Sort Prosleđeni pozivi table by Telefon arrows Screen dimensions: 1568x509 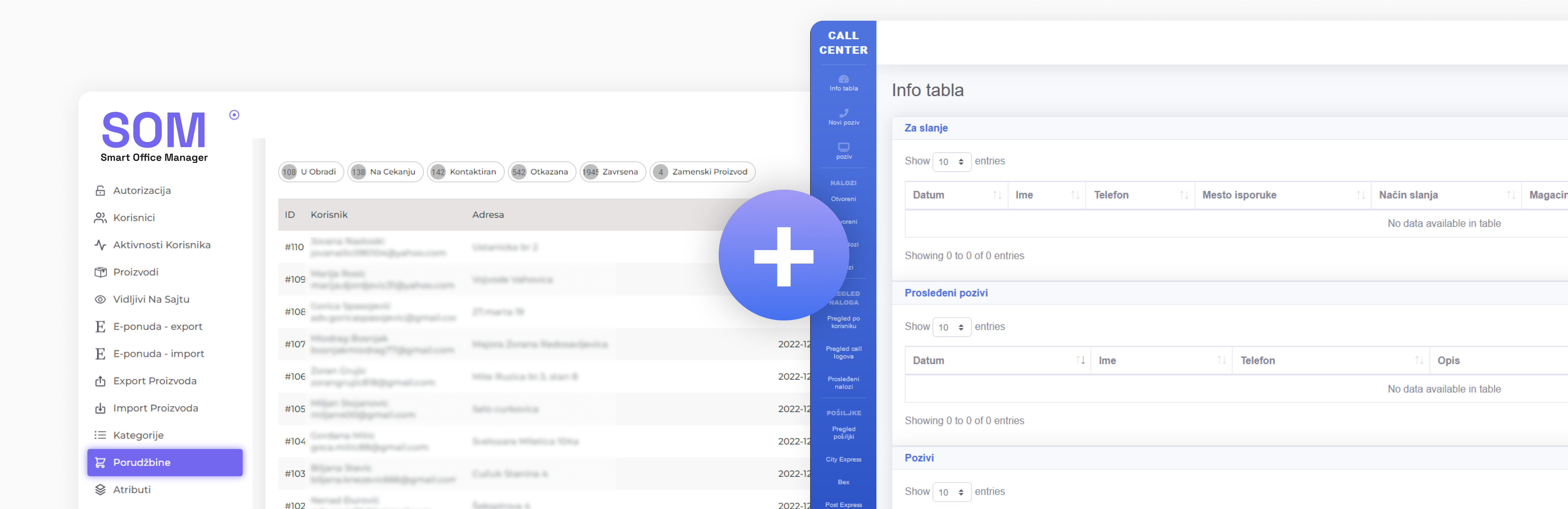1419,360
